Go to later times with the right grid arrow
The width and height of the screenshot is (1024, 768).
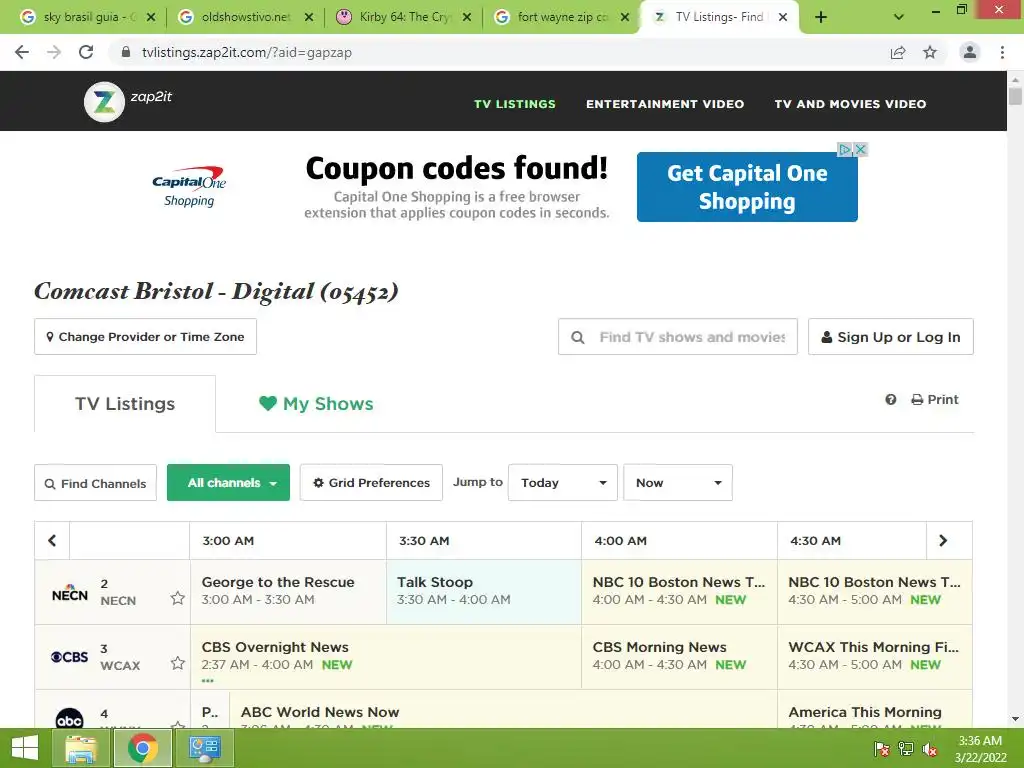943,541
